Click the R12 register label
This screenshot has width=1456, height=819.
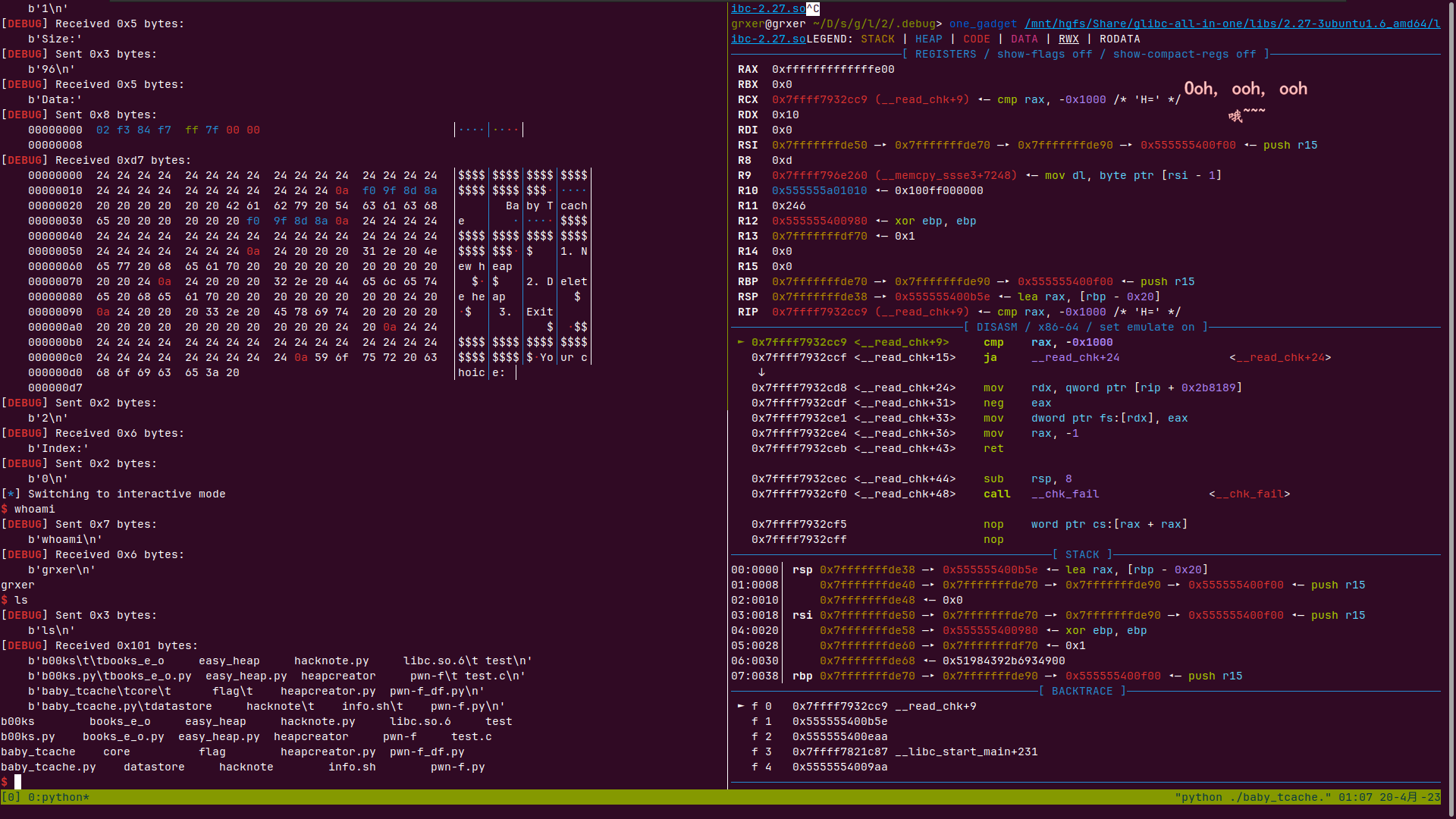(748, 221)
